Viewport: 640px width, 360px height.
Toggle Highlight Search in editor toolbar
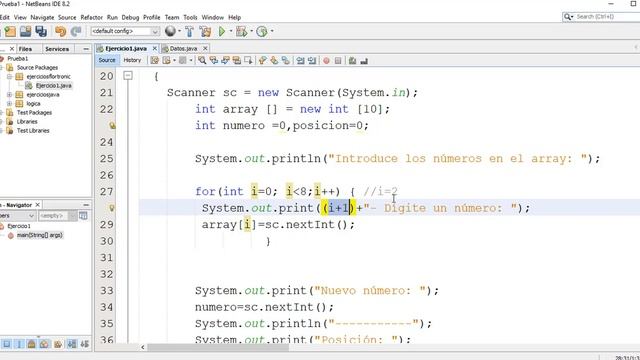click(236, 60)
